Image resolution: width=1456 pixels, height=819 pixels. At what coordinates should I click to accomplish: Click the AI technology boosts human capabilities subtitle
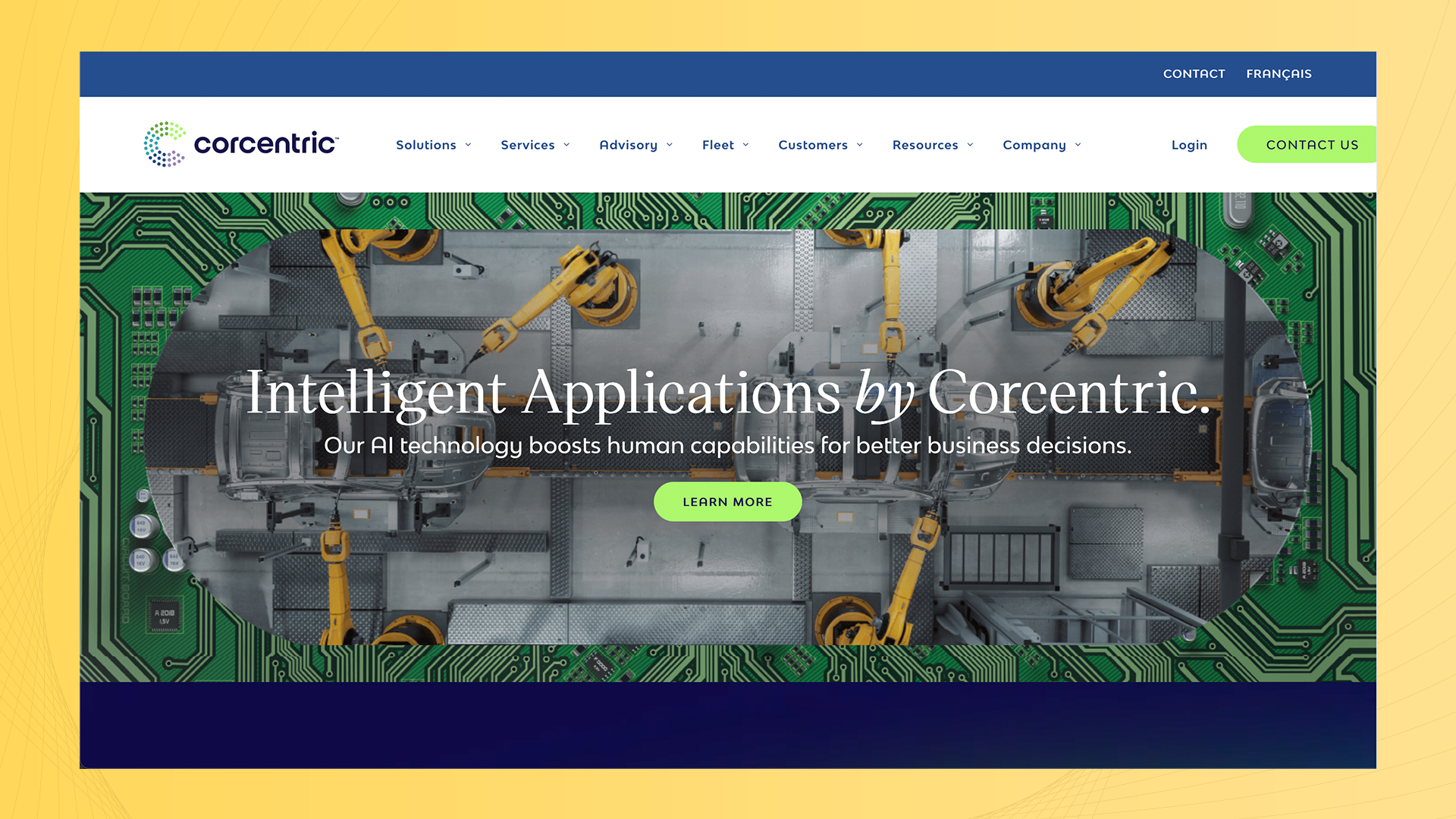pyautogui.click(x=728, y=445)
